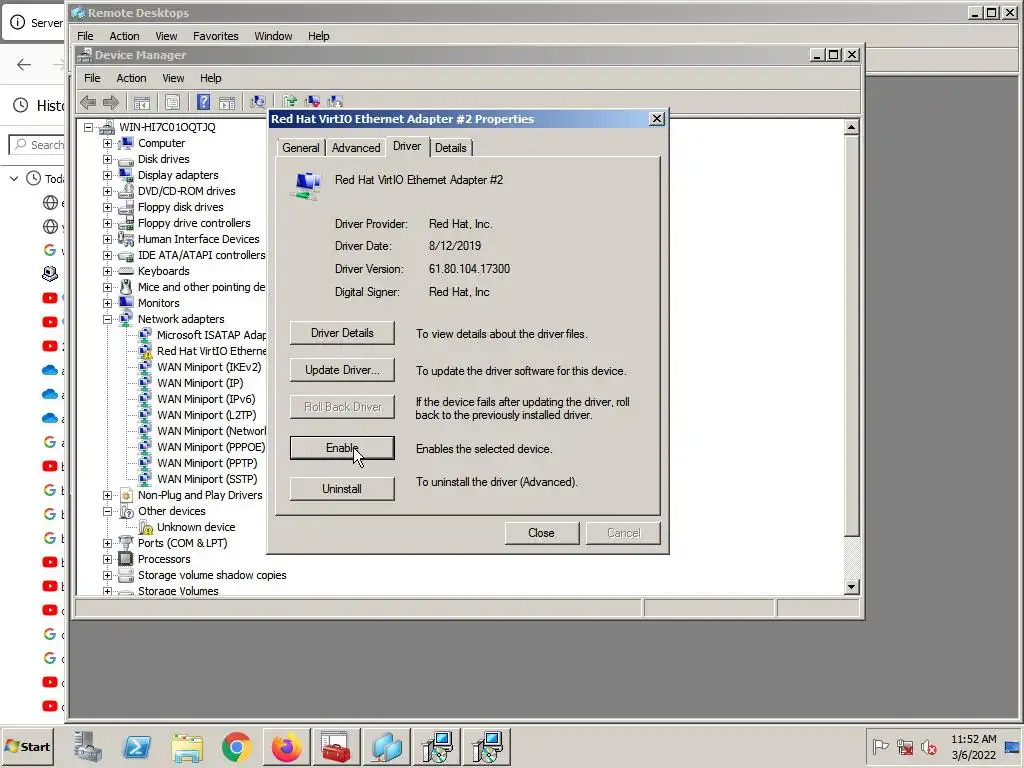Click the muted volume tray icon
The width and height of the screenshot is (1024, 768).
coord(929,746)
